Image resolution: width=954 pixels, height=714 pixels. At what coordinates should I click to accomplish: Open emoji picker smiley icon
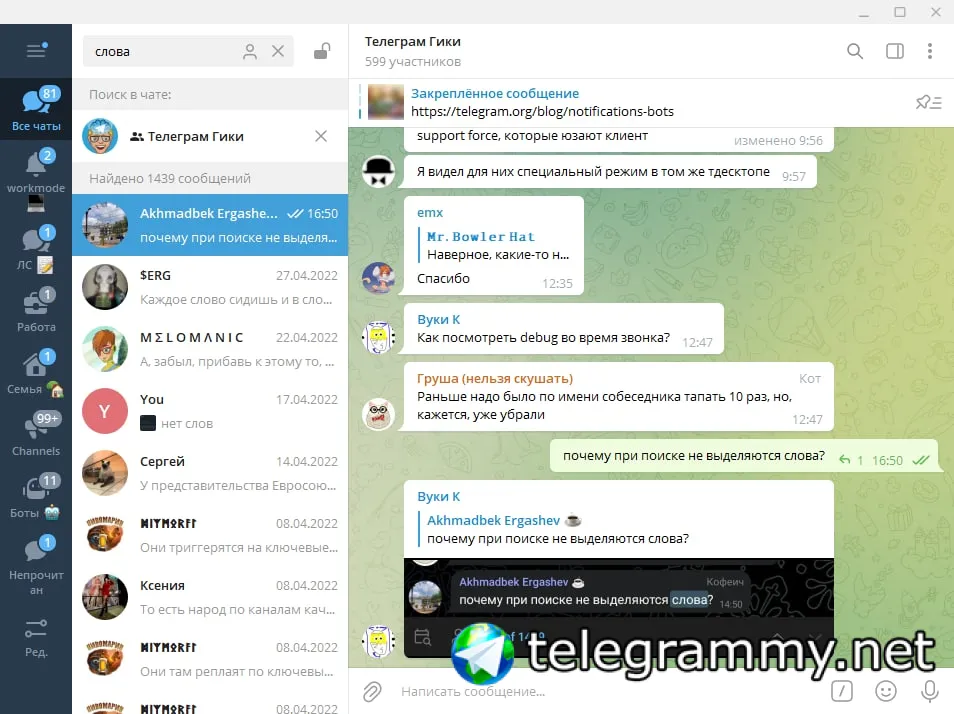click(886, 691)
